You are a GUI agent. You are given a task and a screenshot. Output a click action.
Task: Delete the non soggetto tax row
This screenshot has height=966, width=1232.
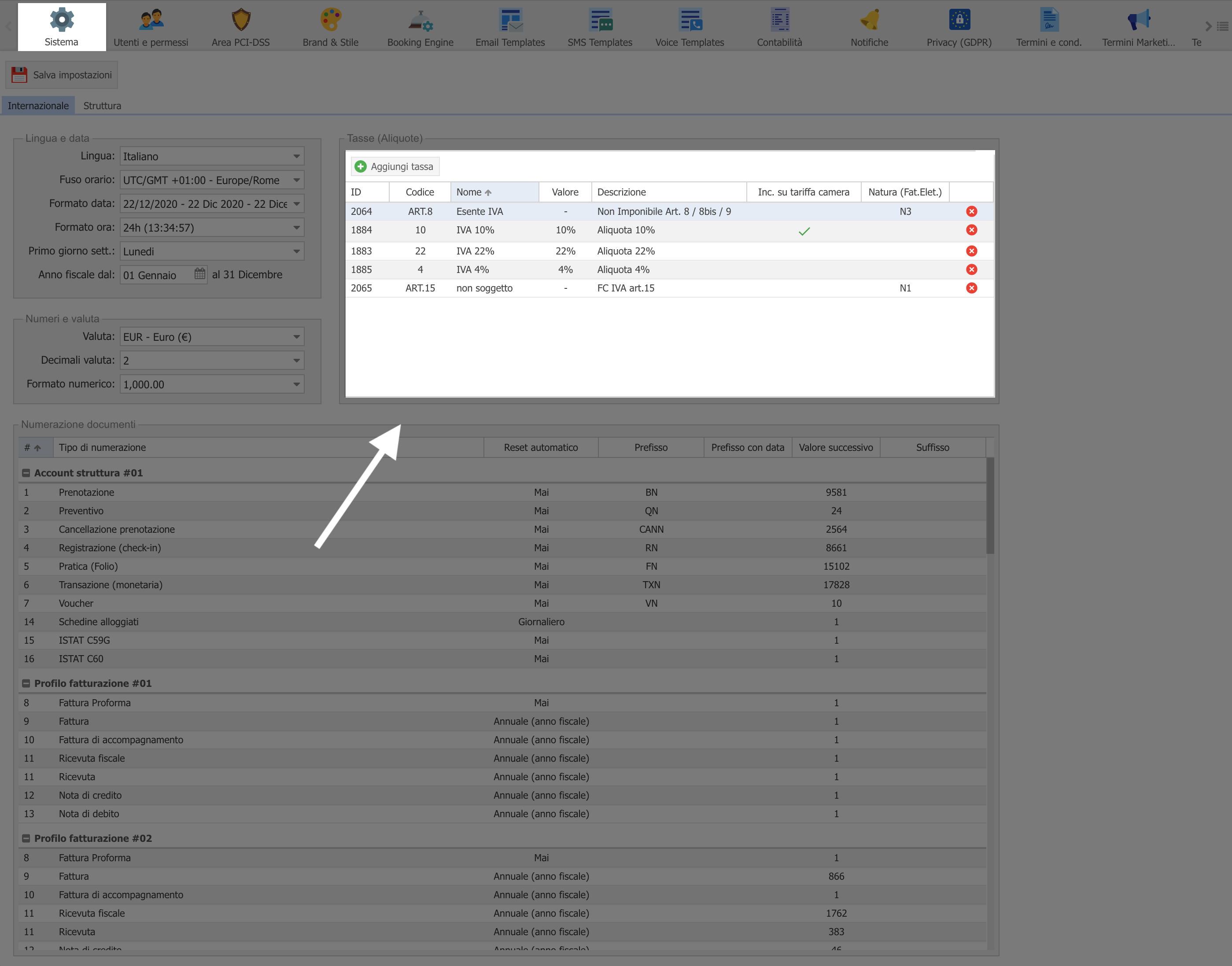coord(972,288)
